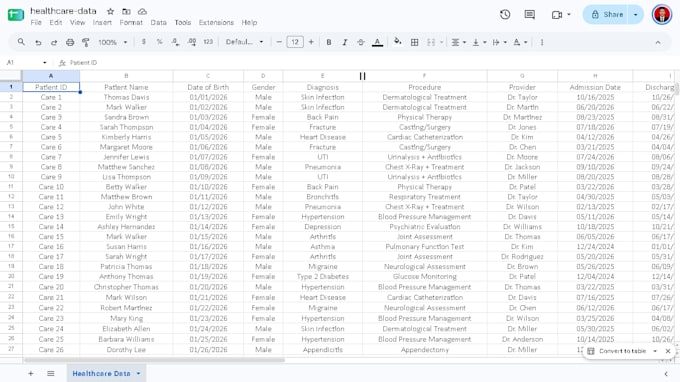The height and width of the screenshot is (382, 680).
Task: Select the Healthcare Data sheet tab
Action: tap(101, 373)
